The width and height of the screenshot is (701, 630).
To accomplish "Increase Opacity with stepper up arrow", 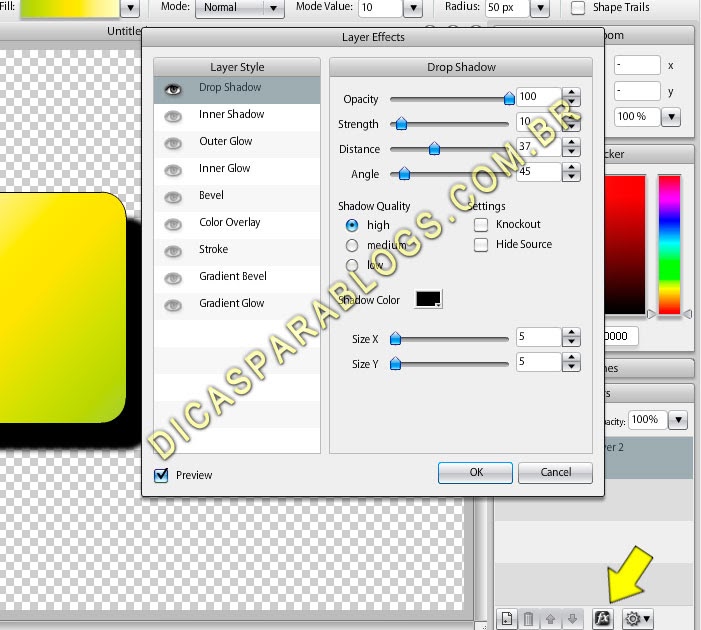I will click(571, 92).
